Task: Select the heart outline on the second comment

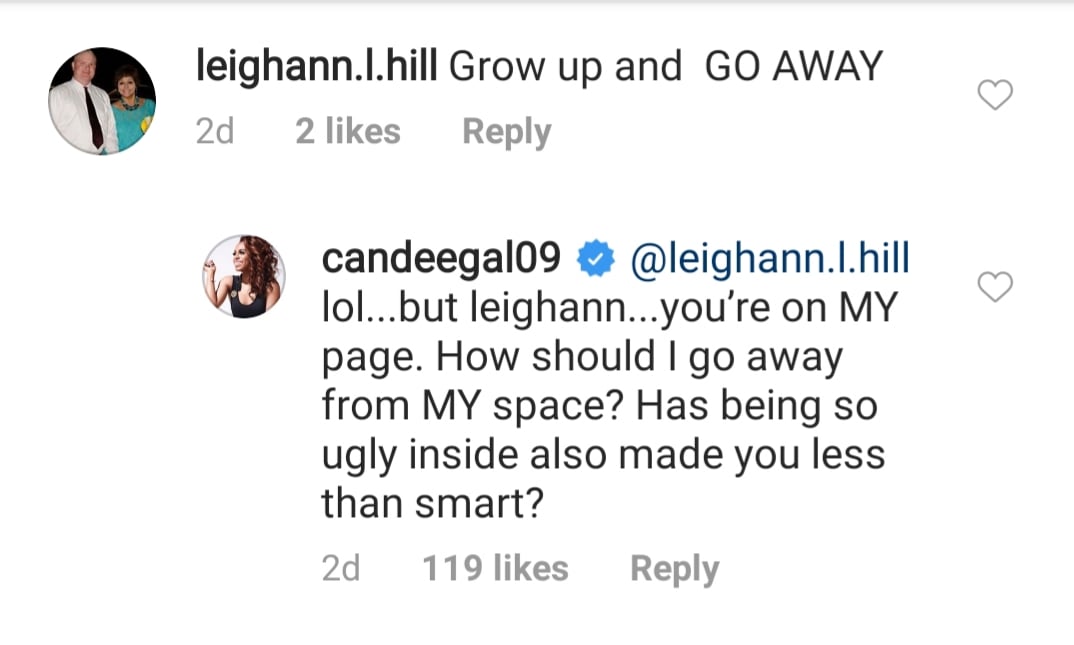Action: click(x=995, y=286)
